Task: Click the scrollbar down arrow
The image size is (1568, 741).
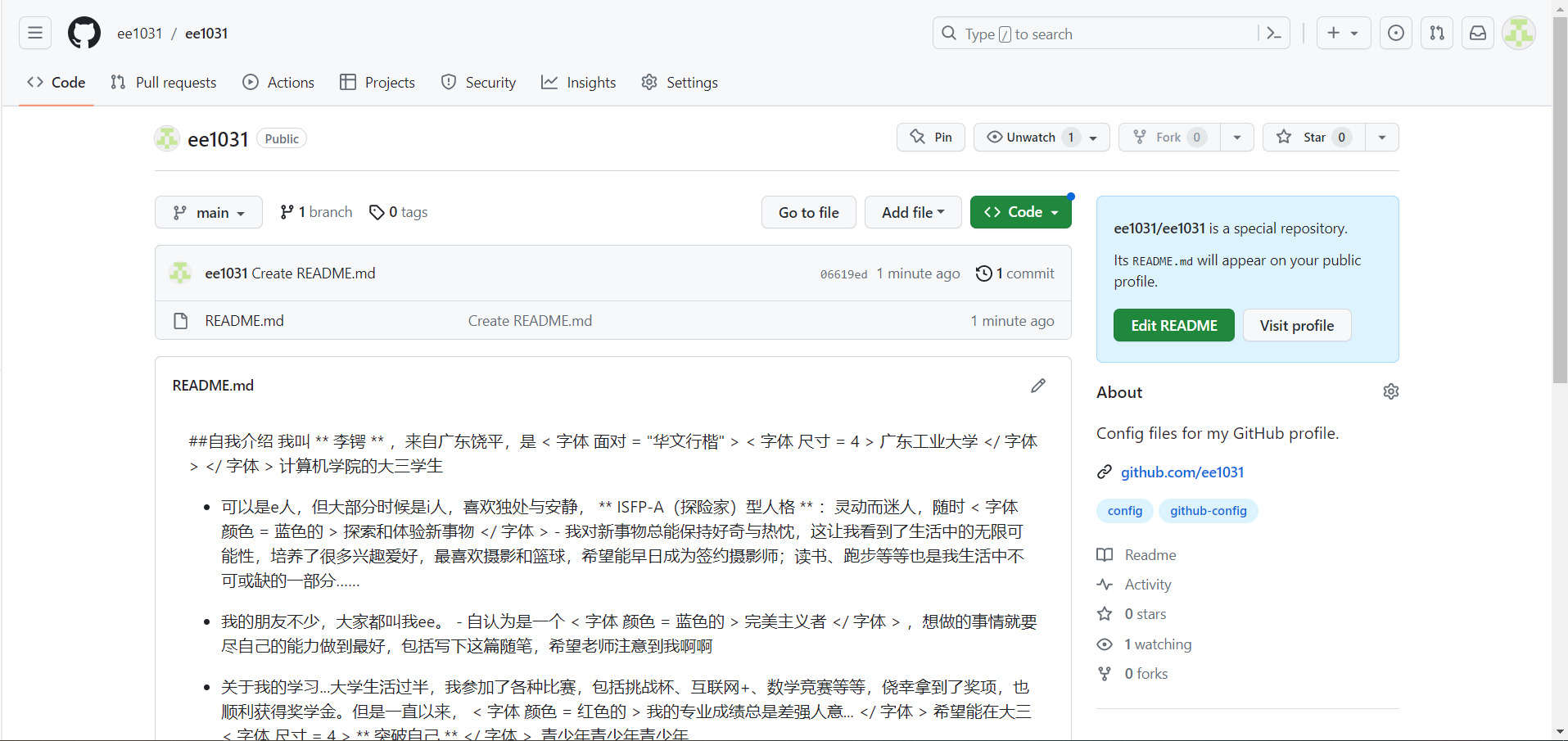Action: (x=1560, y=731)
